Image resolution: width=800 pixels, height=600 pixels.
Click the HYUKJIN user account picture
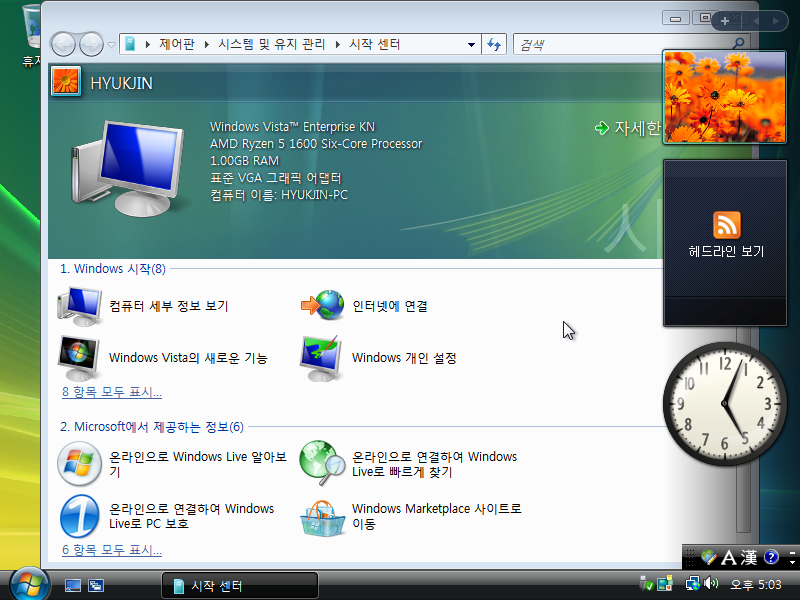click(x=66, y=82)
